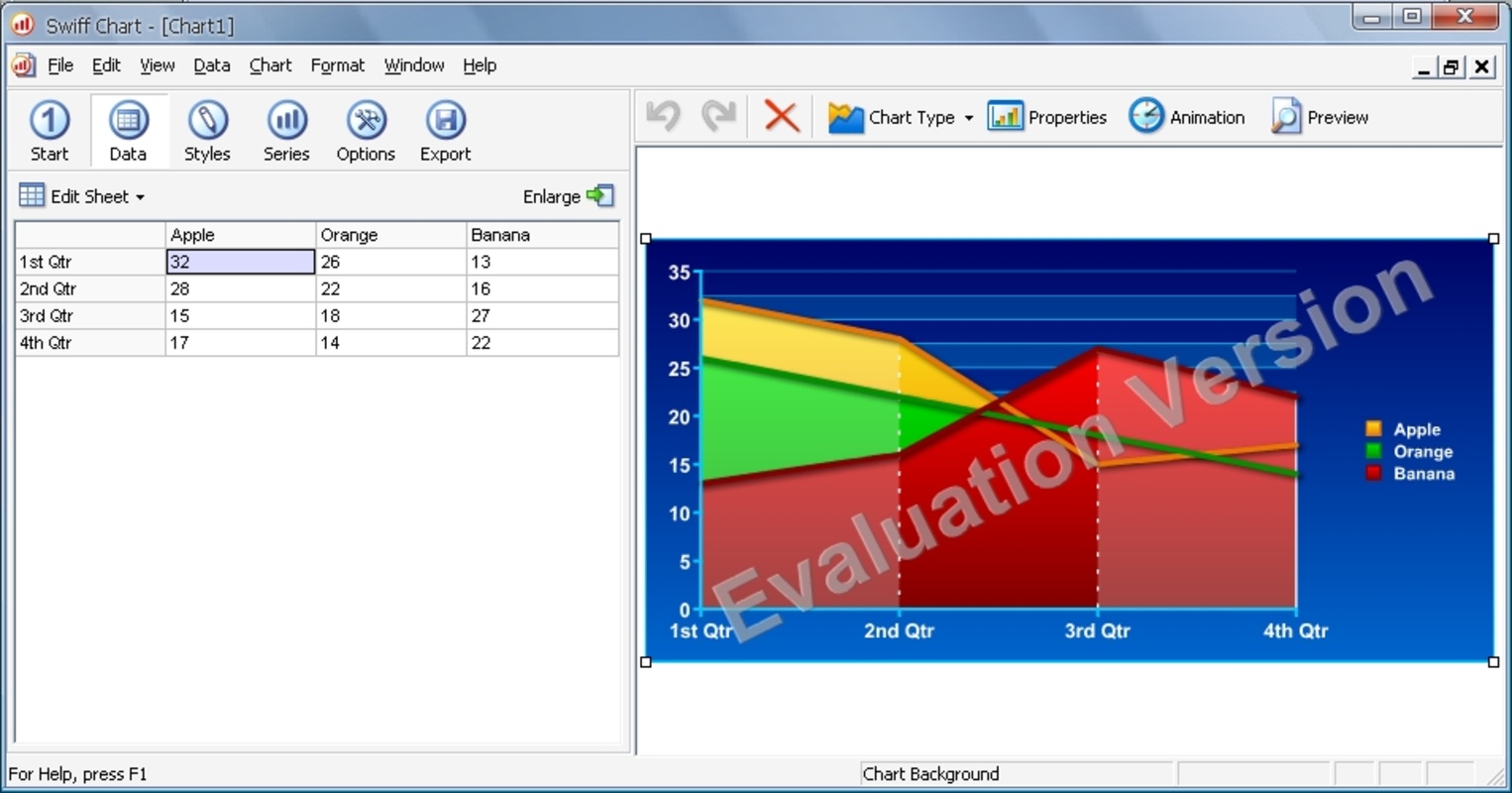Click the Swiff Chart icon in menu bar
The image size is (1512, 793).
click(23, 65)
